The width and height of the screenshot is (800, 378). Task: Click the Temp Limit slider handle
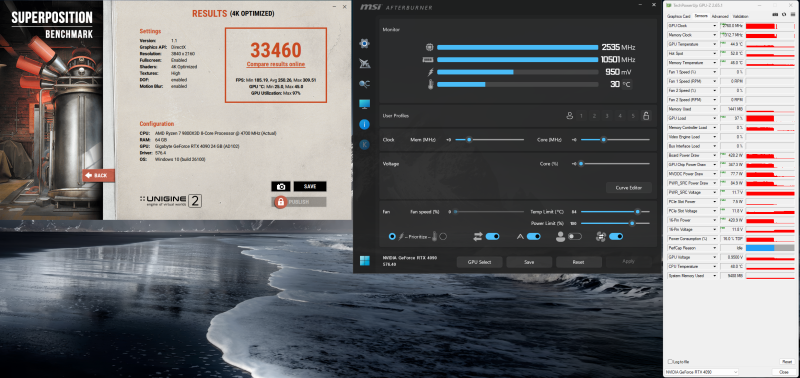coord(637,211)
